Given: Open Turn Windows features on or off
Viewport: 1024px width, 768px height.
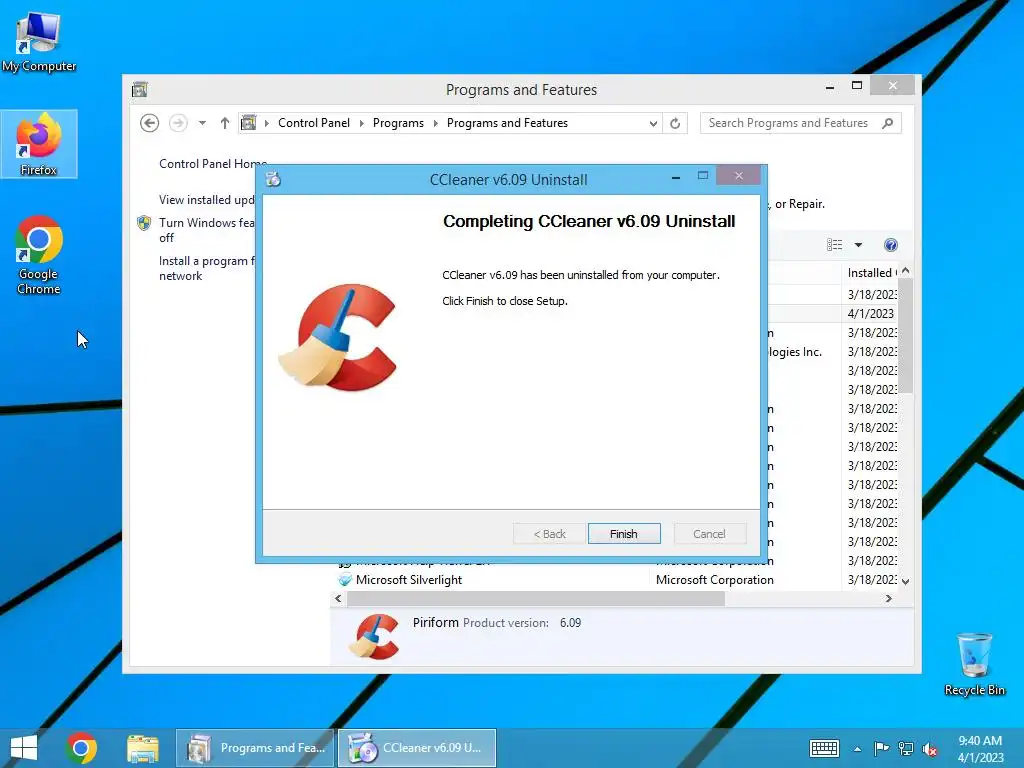Looking at the screenshot, I should coord(206,230).
